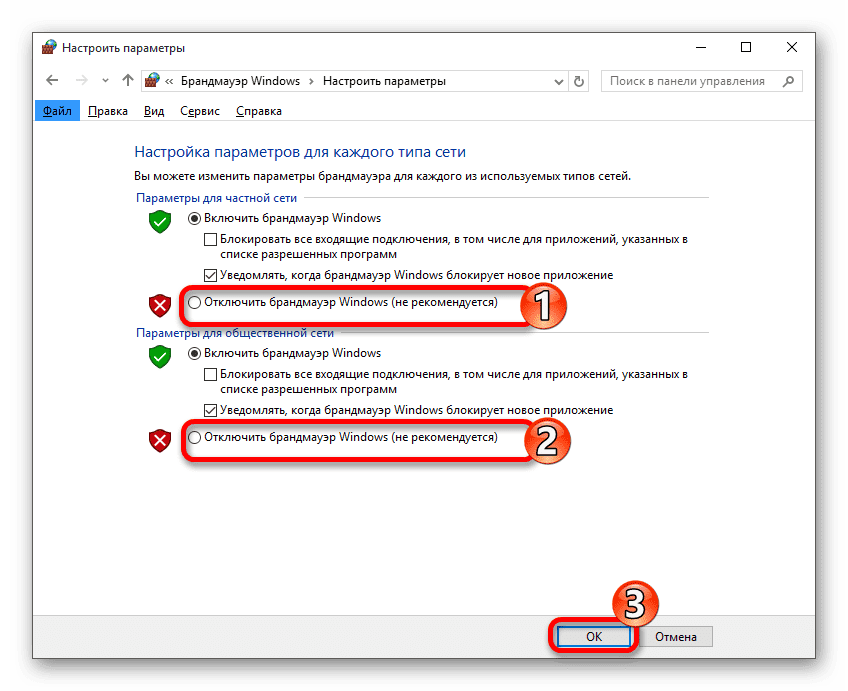Image resolution: width=848 pixels, height=691 pixels.
Task: Expand the double-chevron breadcrumb overflow
Action: point(169,82)
